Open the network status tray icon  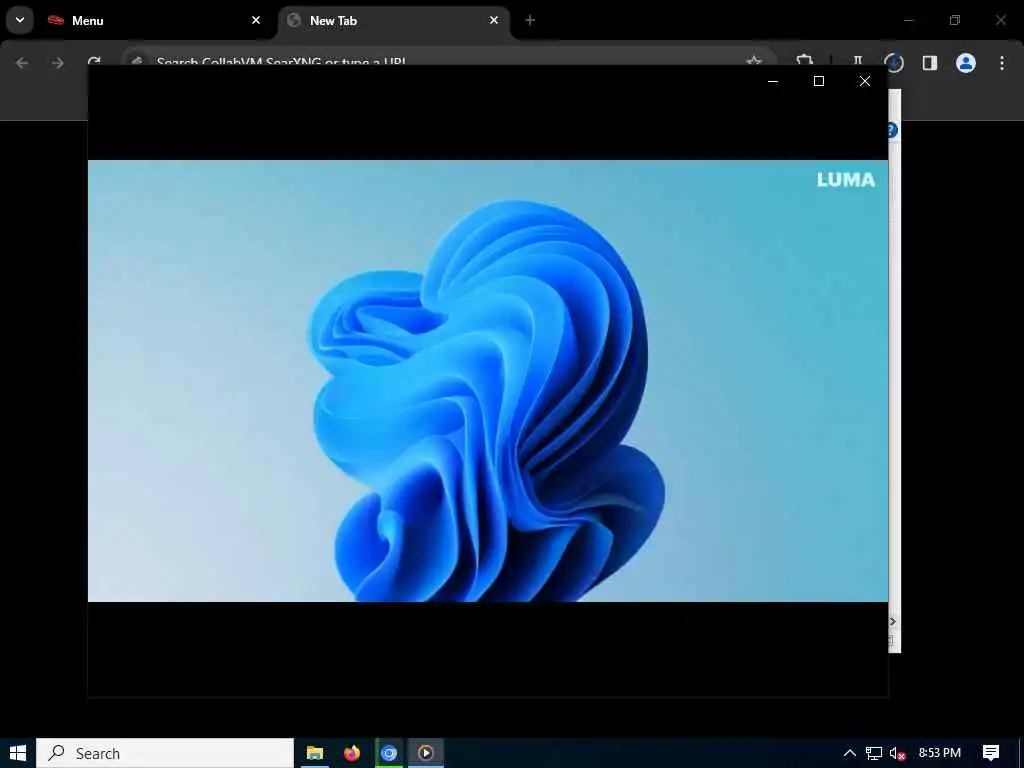pyautogui.click(x=874, y=753)
